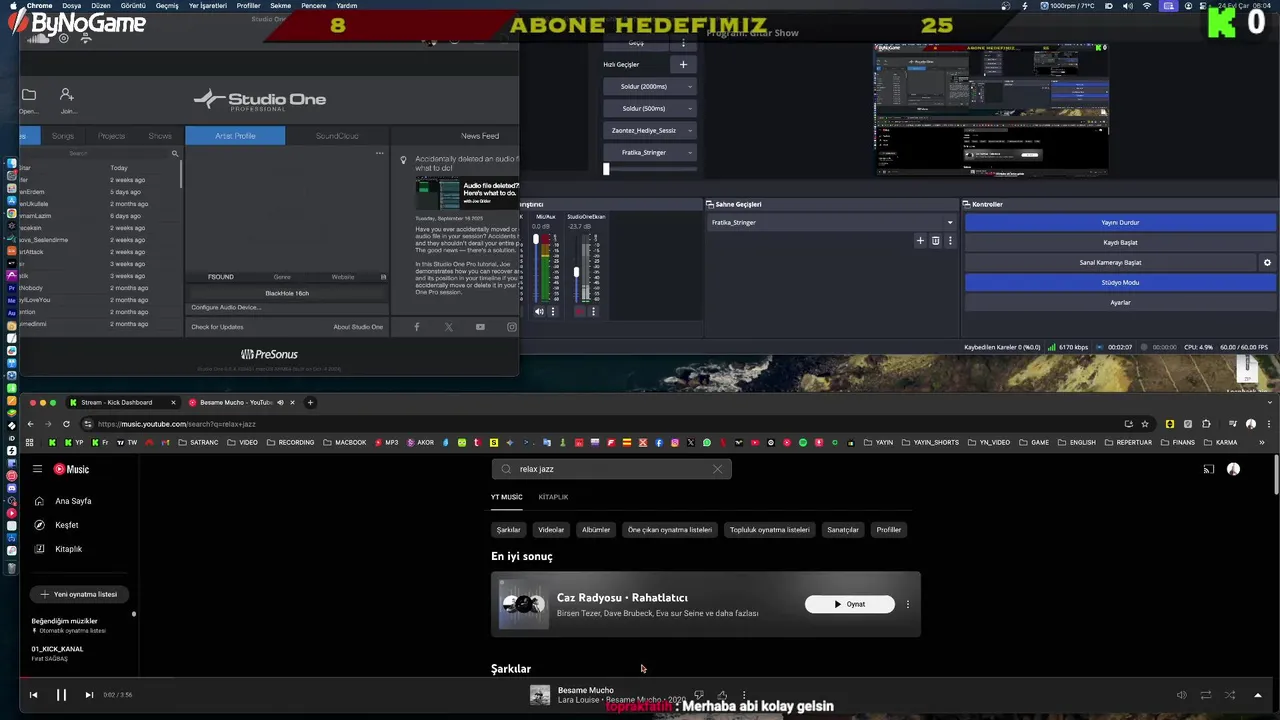Open the YouTube Music hamburger menu
Image resolution: width=1280 pixels, height=720 pixels.
point(37,469)
